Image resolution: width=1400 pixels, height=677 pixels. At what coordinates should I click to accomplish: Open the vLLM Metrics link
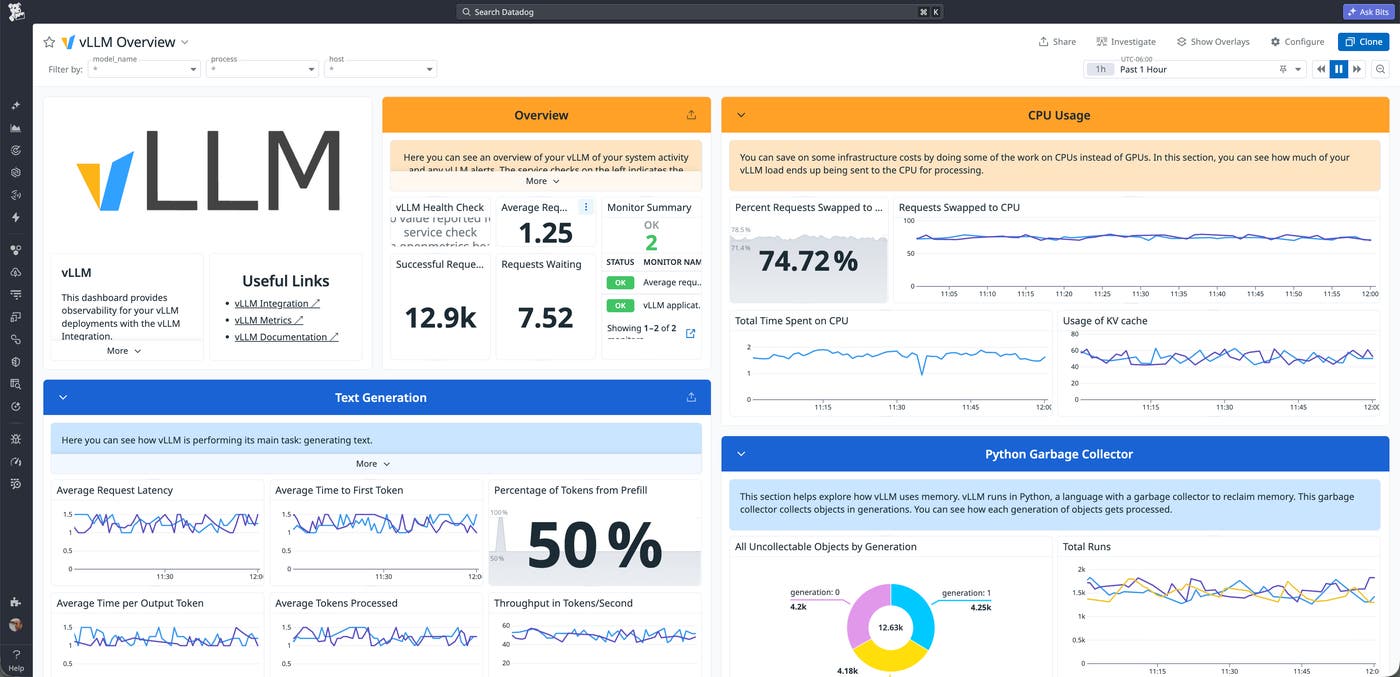click(269, 320)
